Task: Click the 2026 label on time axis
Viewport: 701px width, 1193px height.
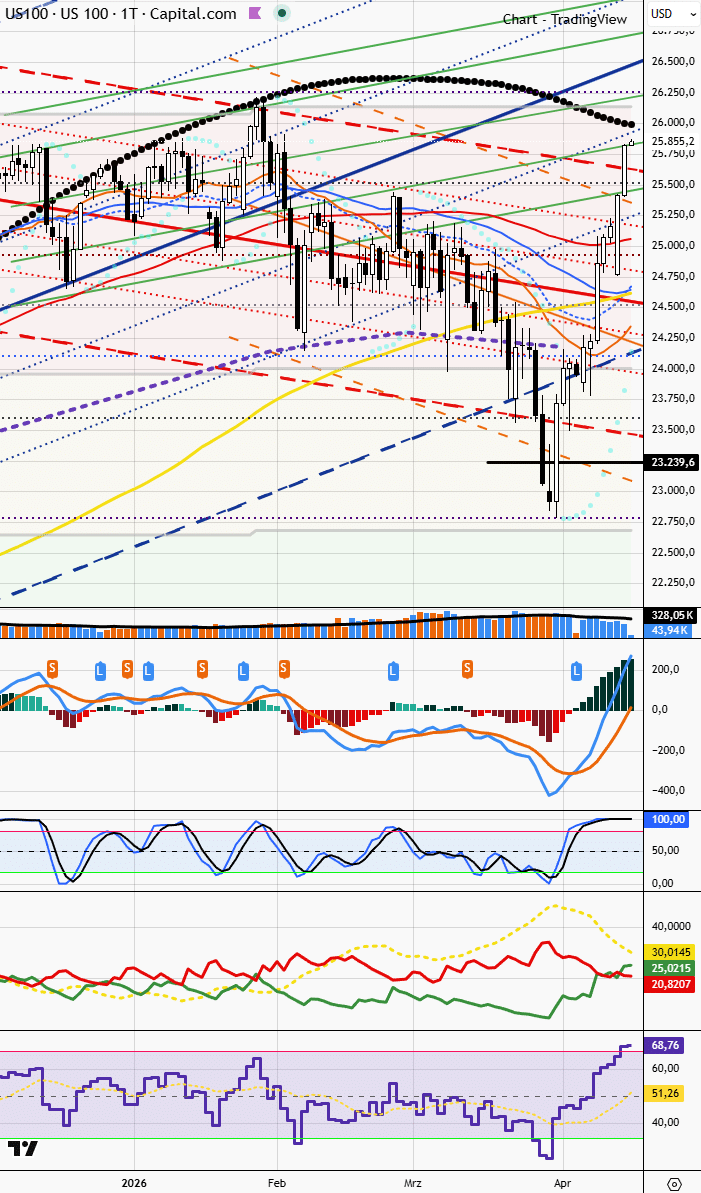Action: (133, 1183)
